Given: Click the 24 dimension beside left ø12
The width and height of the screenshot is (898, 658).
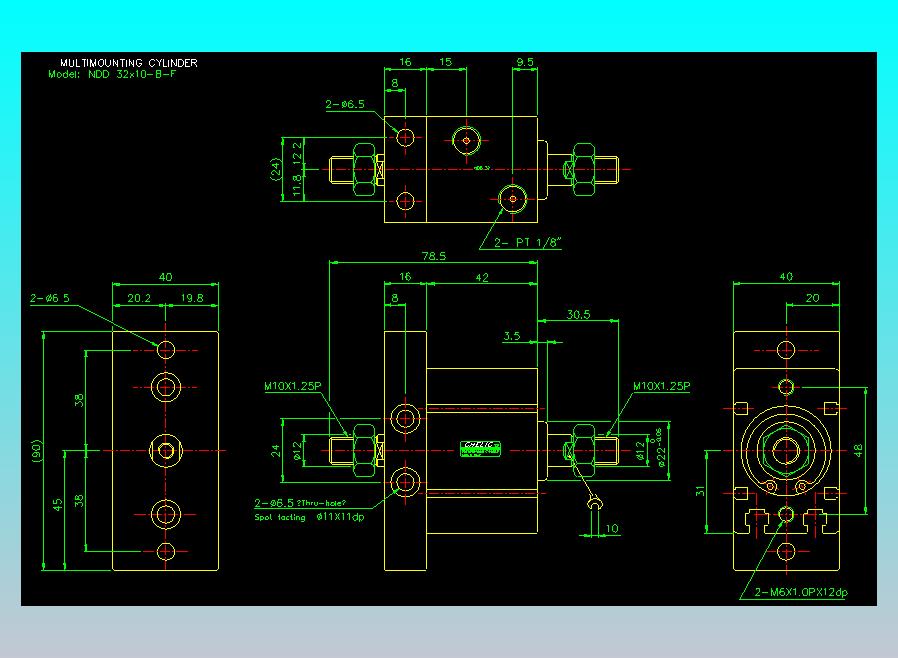Looking at the screenshot, I should pos(276,451).
